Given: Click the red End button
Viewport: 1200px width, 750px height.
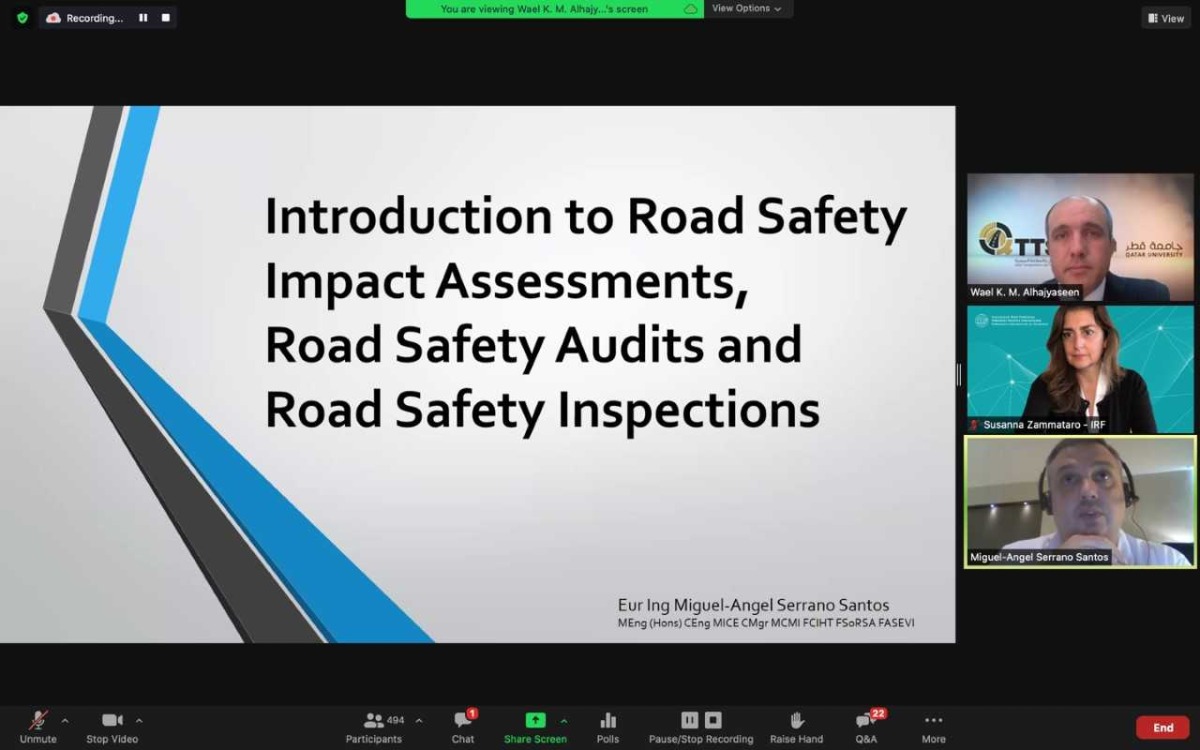Looking at the screenshot, I should [x=1162, y=727].
